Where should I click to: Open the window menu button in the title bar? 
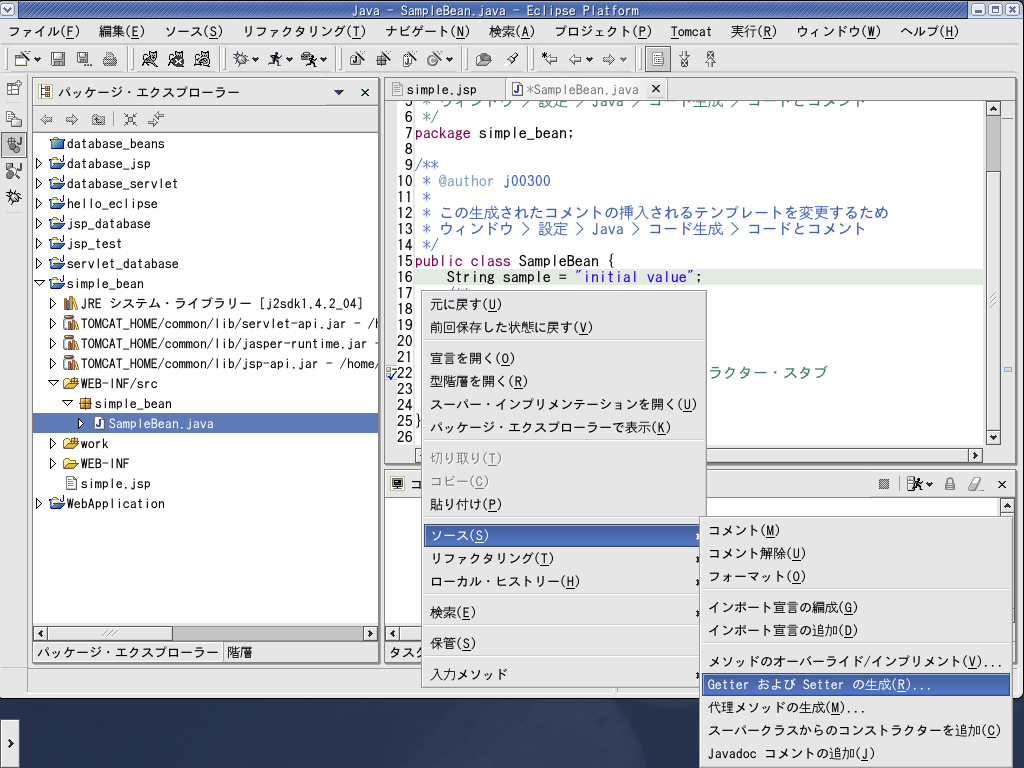[x=7, y=9]
